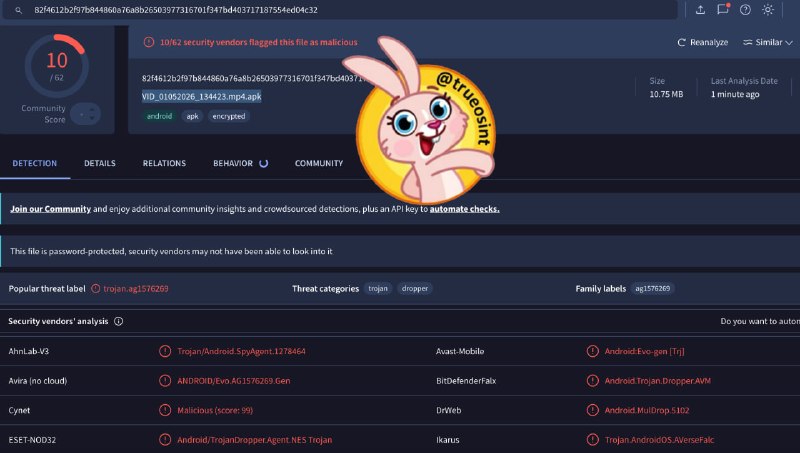
Task: Select the encrypted tag
Action: click(x=229, y=116)
